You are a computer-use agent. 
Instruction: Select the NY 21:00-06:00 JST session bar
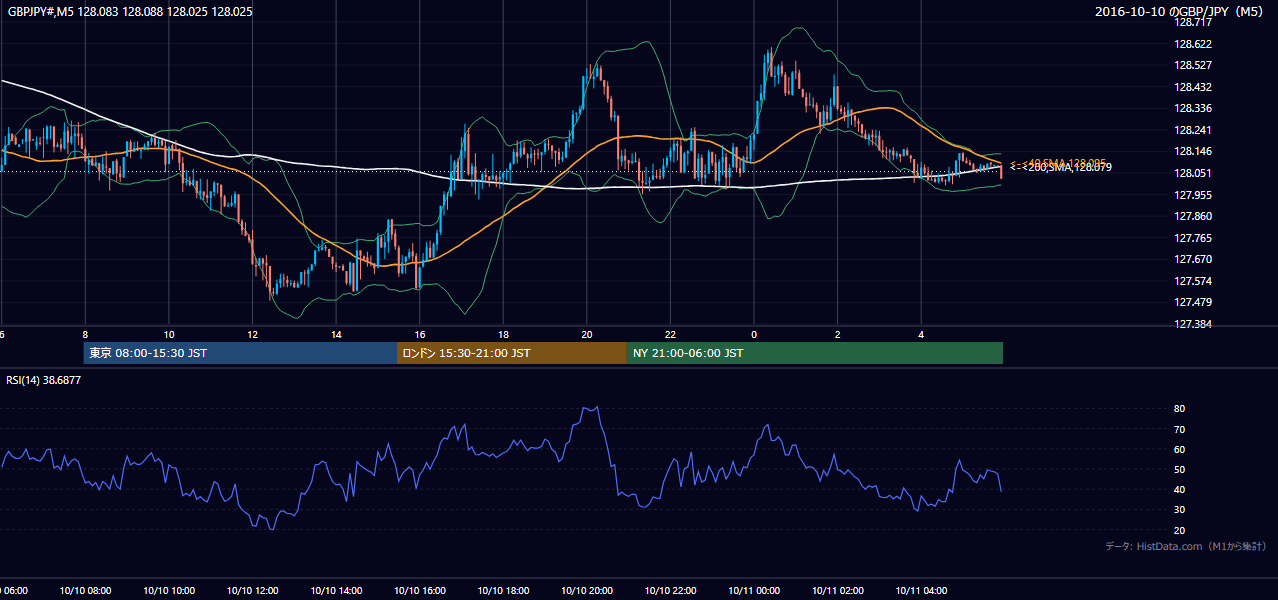tap(815, 353)
